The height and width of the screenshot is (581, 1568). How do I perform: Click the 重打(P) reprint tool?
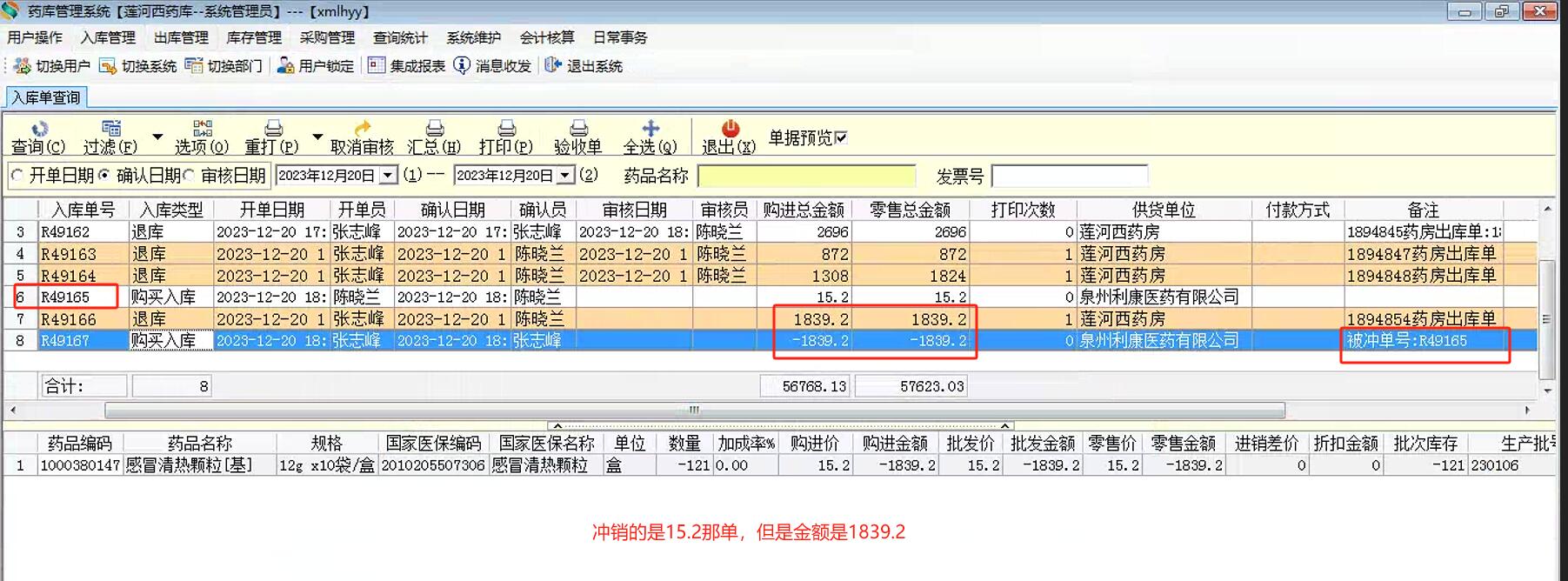coord(271,137)
